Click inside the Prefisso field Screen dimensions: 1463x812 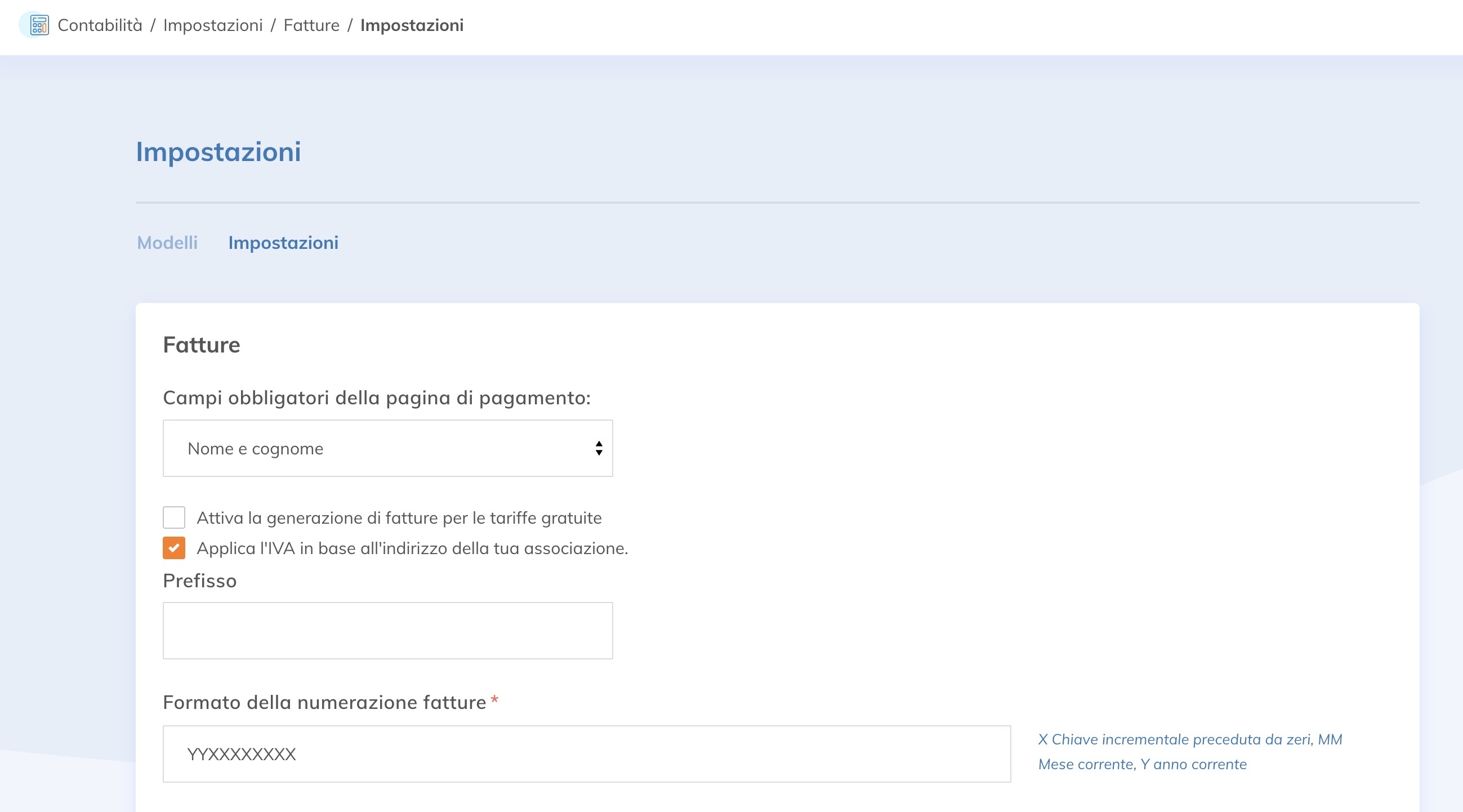point(388,630)
